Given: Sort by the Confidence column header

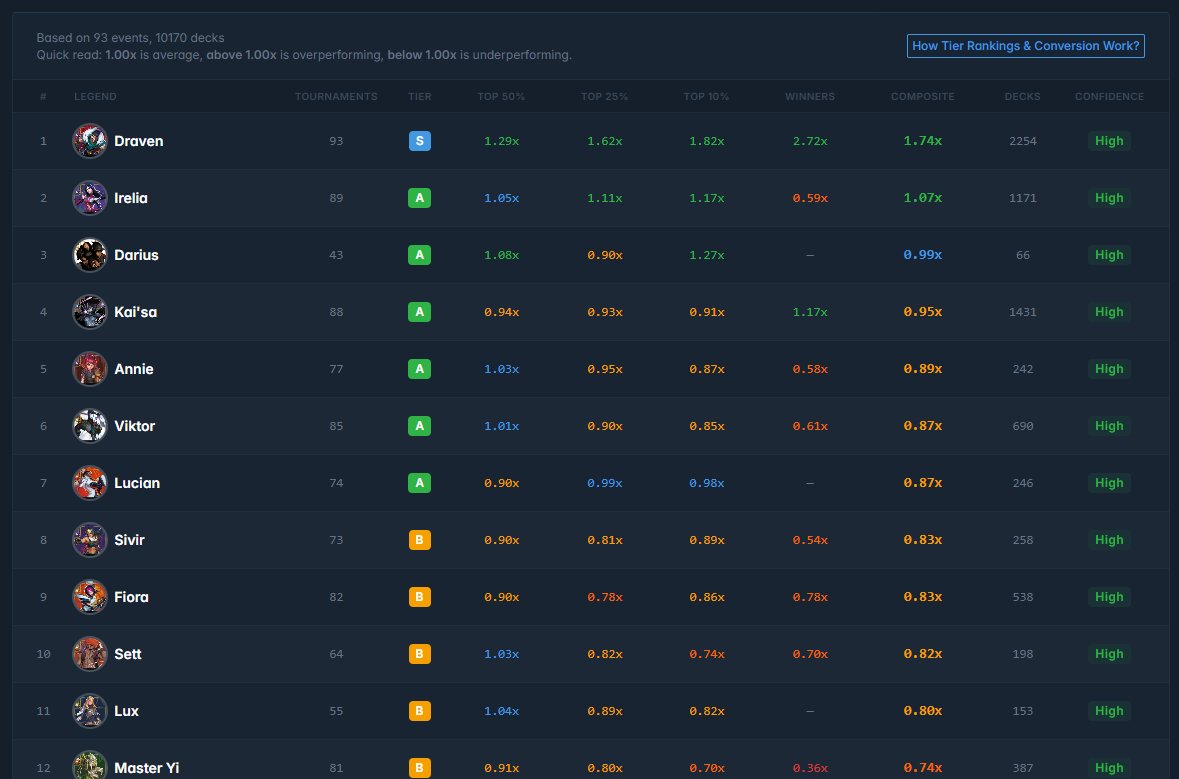Looking at the screenshot, I should 1109,96.
